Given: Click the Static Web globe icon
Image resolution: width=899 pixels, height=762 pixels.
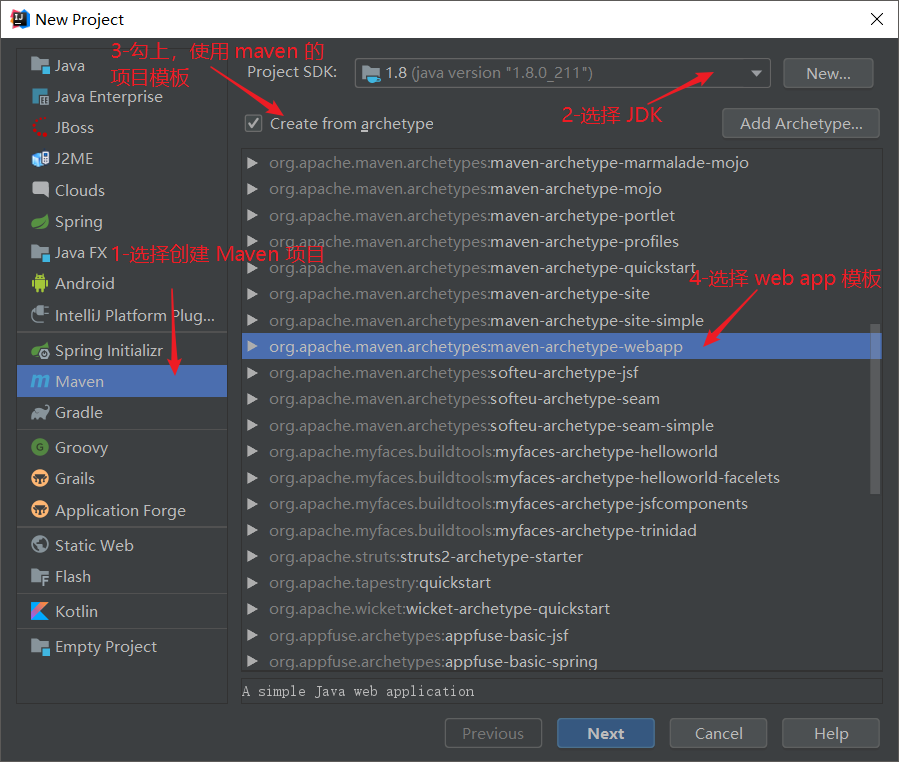Looking at the screenshot, I should tap(40, 545).
